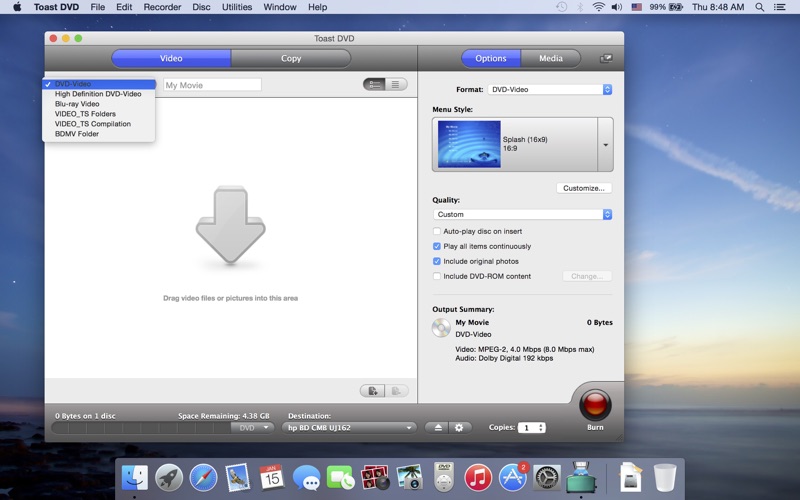Open recorder settings gear icon

pos(459,428)
